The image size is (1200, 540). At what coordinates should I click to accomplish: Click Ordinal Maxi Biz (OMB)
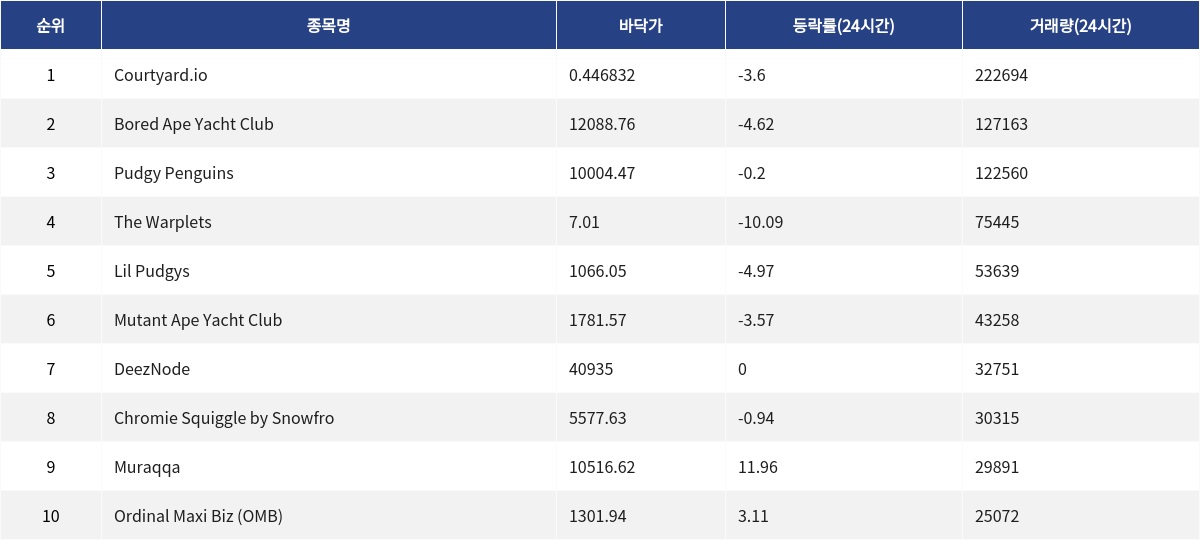point(198,516)
